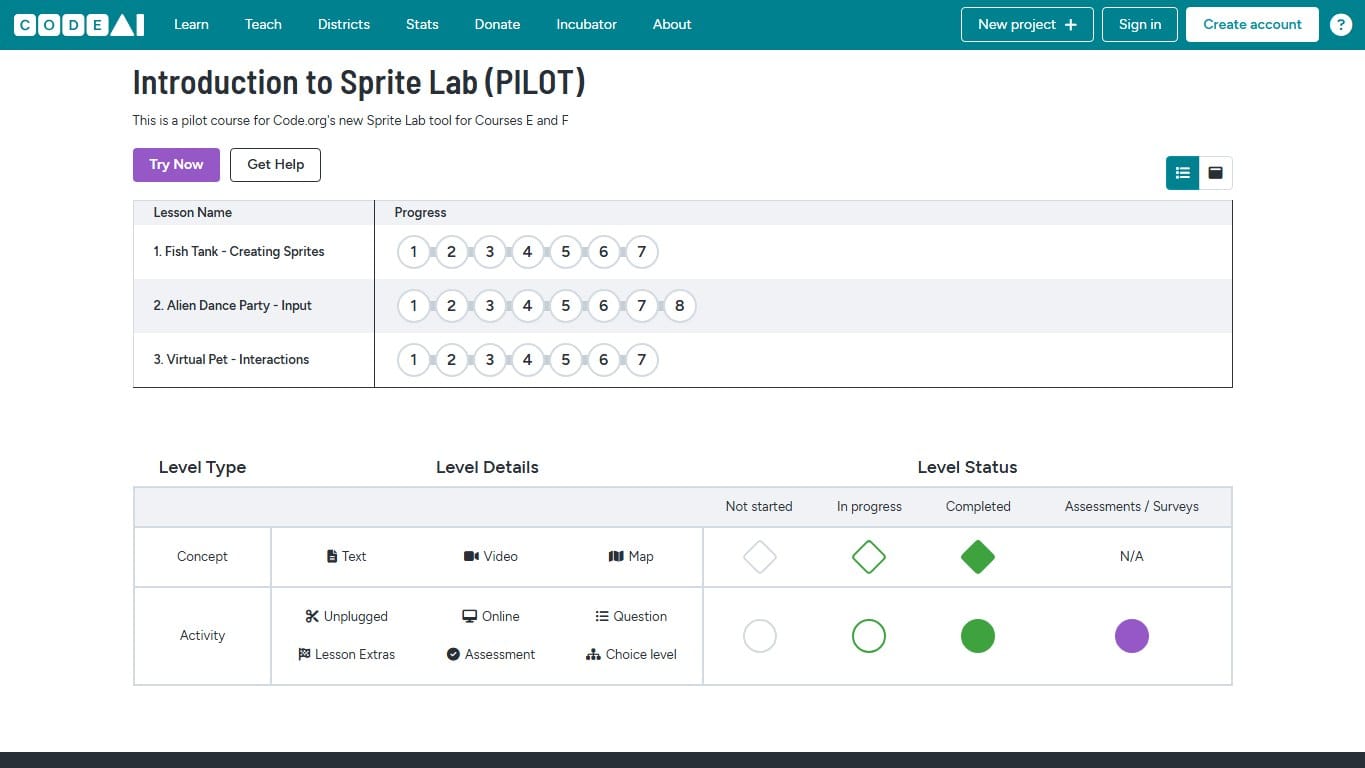Click the Introduction to Sprite Lab heading
This screenshot has width=1365, height=768.
(x=359, y=82)
